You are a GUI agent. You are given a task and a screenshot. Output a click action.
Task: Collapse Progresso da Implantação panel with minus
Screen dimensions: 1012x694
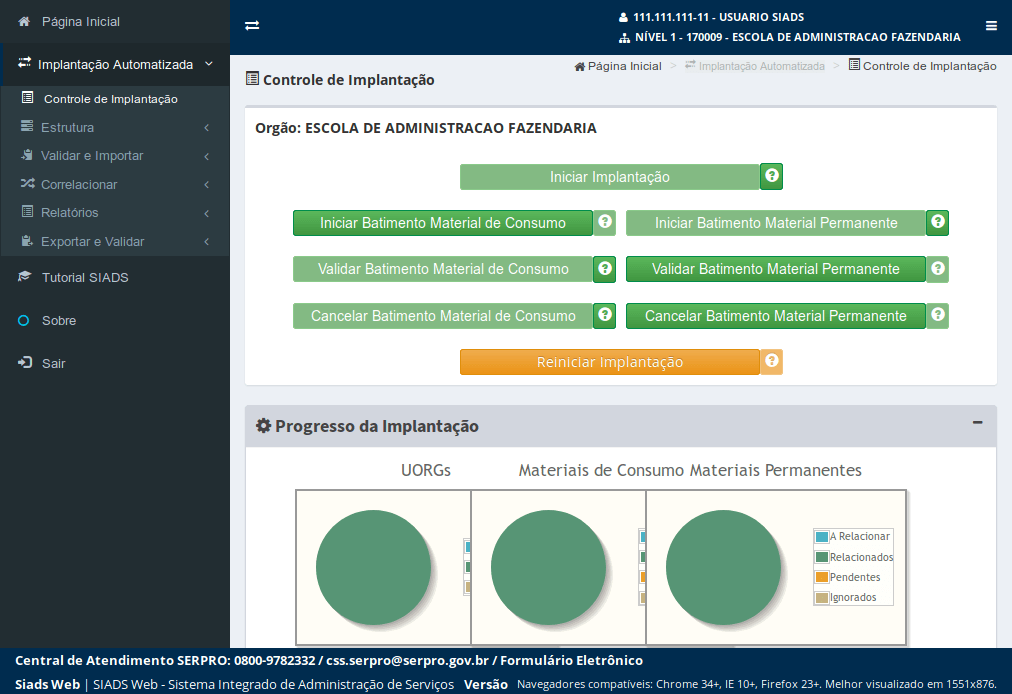[978, 422]
